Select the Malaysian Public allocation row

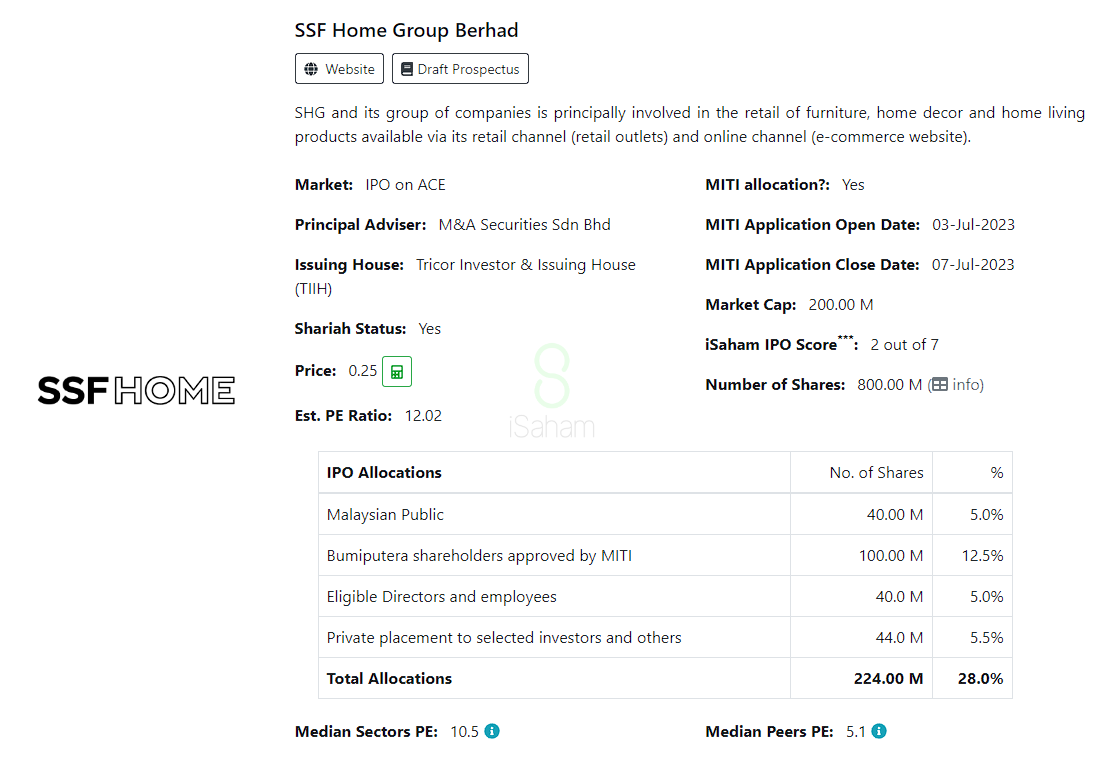pos(385,514)
